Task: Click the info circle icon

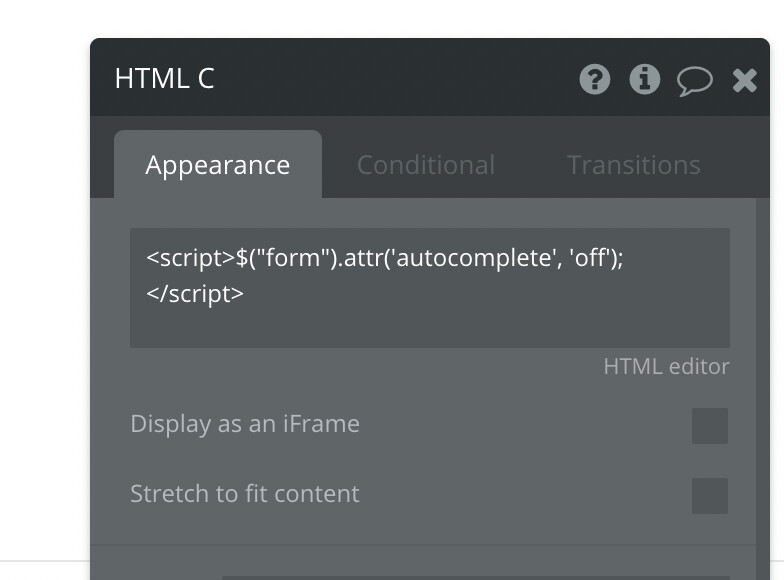Action: click(x=645, y=79)
